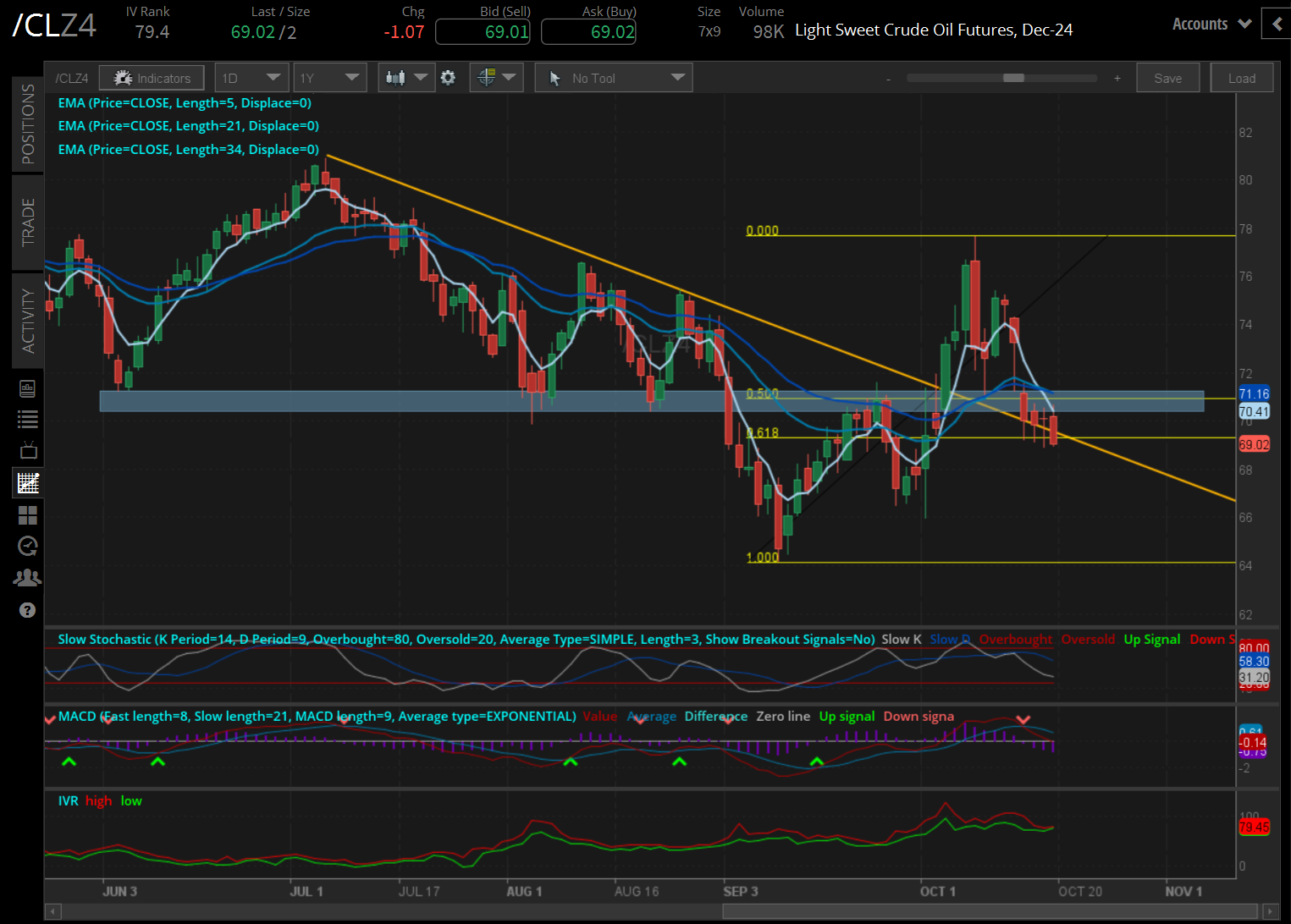1291x924 pixels.
Task: Open the community sharing icon
Action: [x=28, y=577]
